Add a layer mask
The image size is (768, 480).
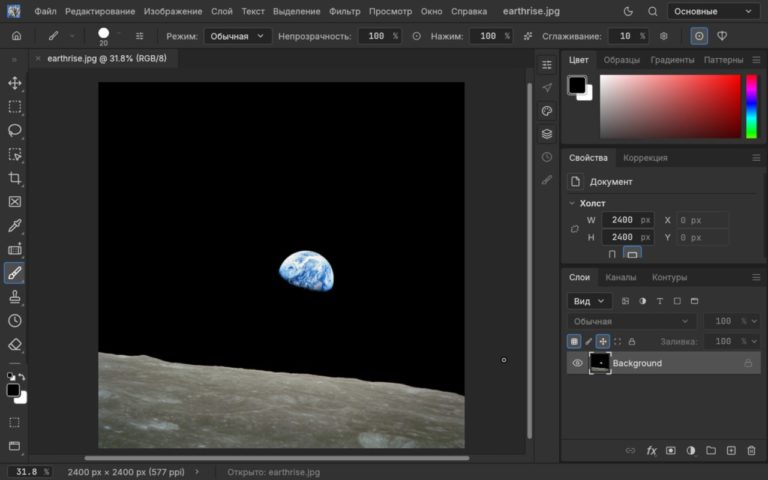(x=671, y=451)
